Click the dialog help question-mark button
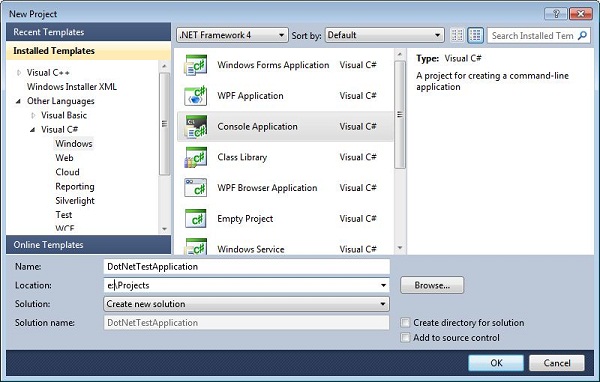The width and height of the screenshot is (600, 382). point(556,14)
